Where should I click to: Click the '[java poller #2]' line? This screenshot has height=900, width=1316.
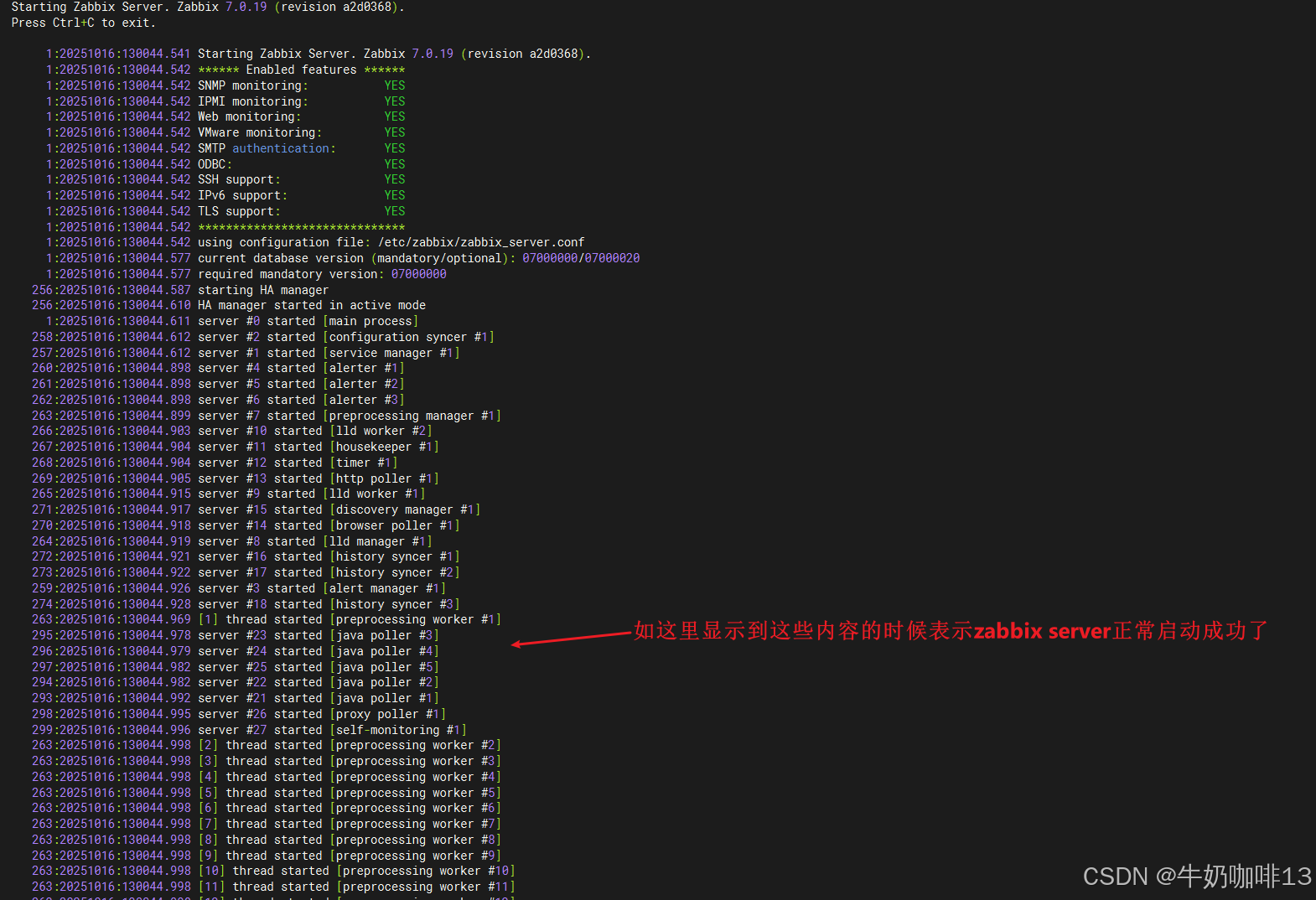(236, 682)
